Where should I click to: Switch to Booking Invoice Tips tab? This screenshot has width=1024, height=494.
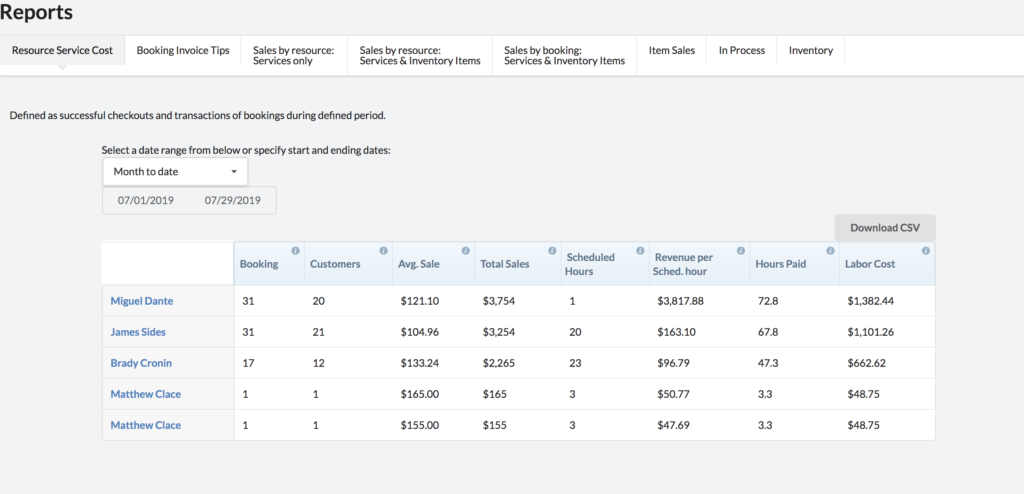(x=183, y=50)
